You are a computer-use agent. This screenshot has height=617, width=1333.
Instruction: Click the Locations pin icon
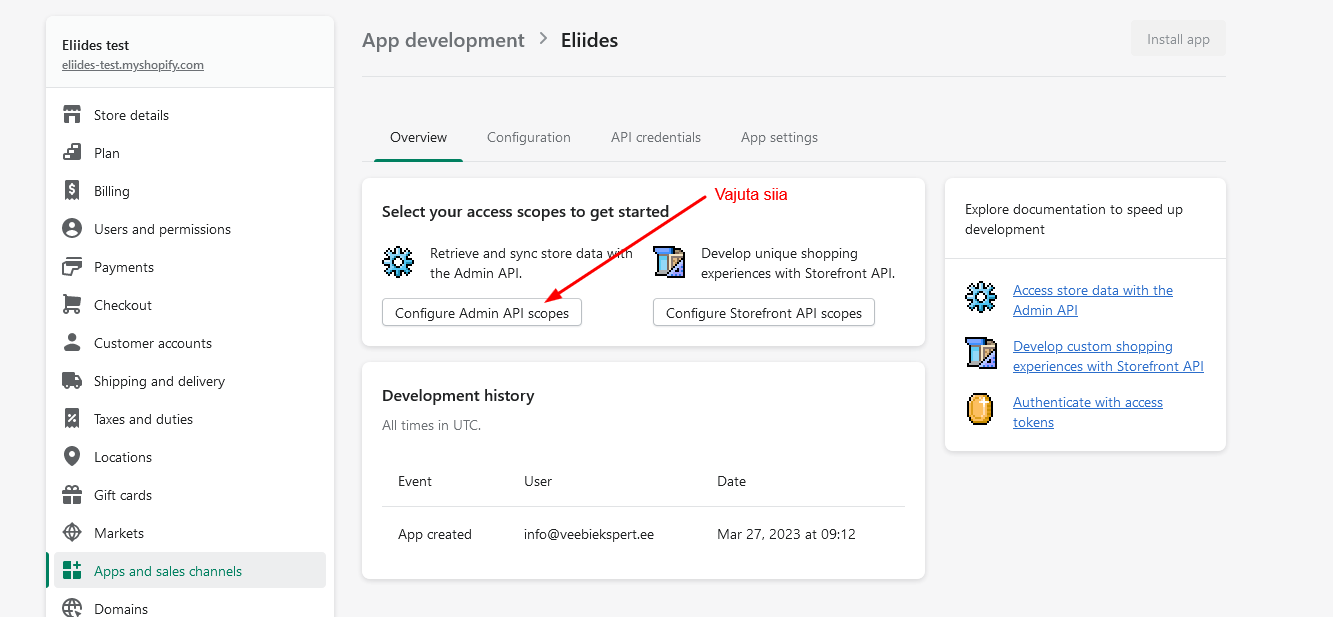pos(72,457)
